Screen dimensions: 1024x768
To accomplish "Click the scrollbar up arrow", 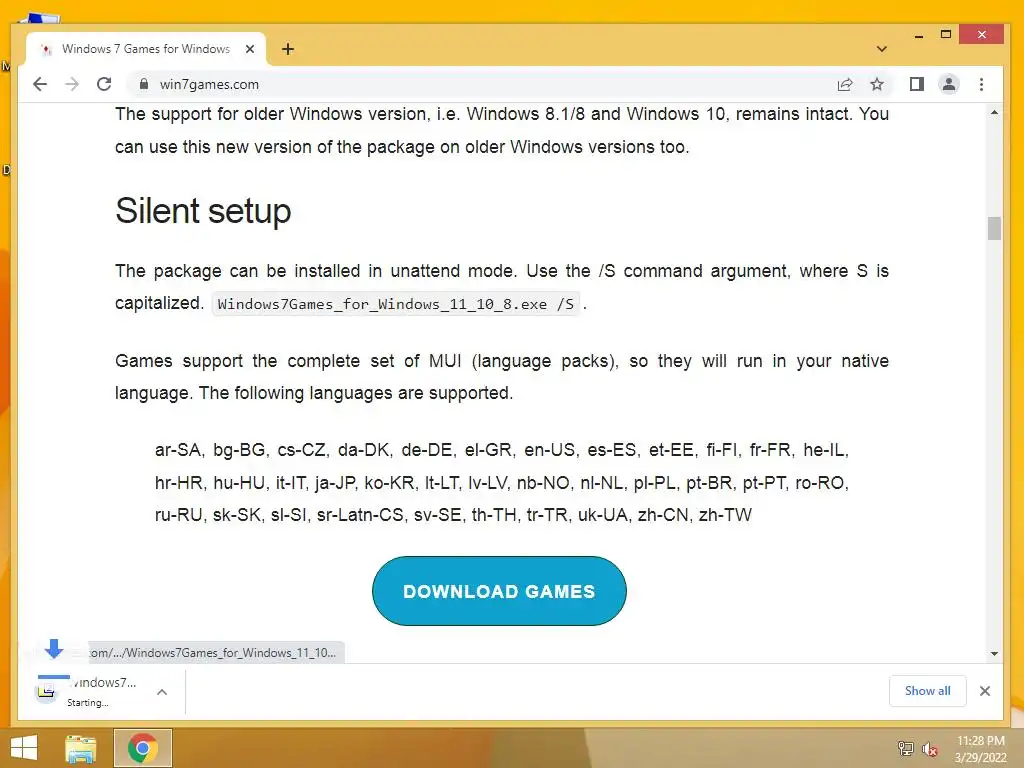I will pos(994,113).
